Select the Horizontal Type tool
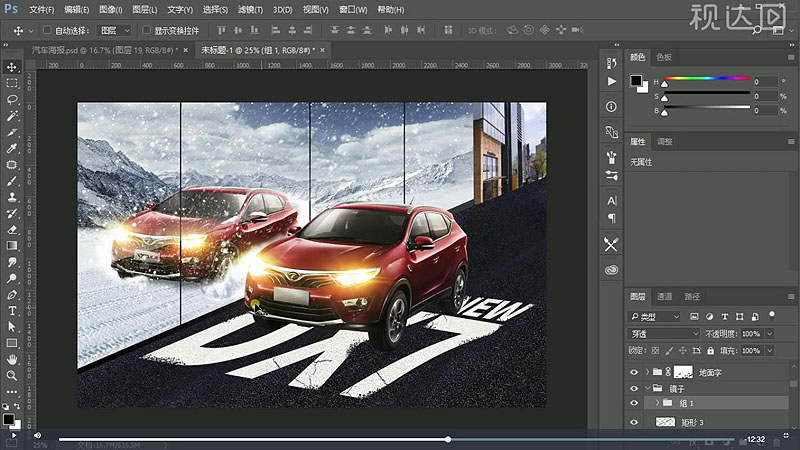The image size is (800, 450). pos(12,311)
